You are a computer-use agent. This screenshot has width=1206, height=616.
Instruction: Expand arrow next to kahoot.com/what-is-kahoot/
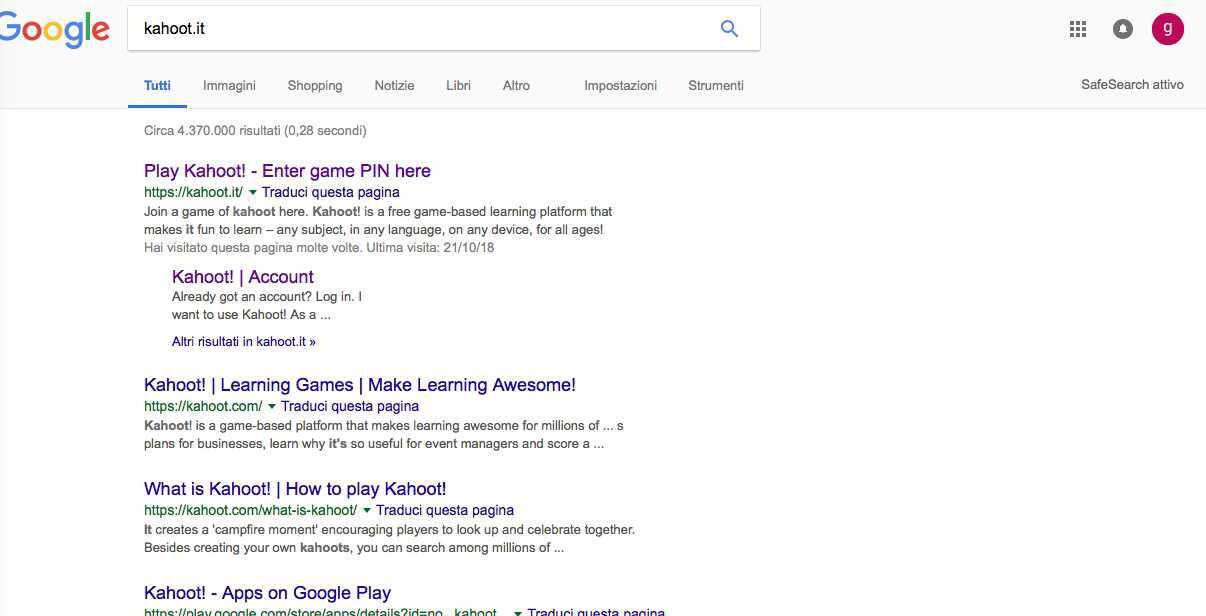click(x=366, y=511)
